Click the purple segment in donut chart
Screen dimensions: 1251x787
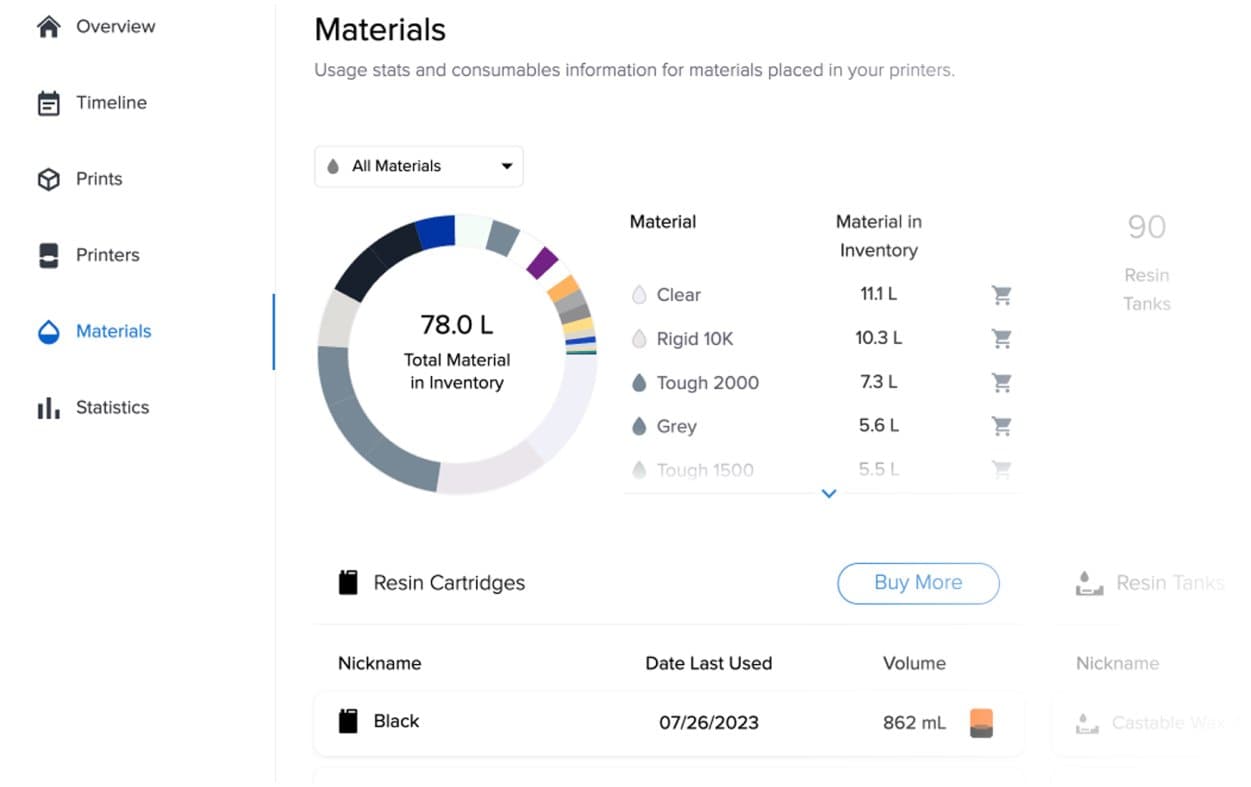[x=542, y=262]
